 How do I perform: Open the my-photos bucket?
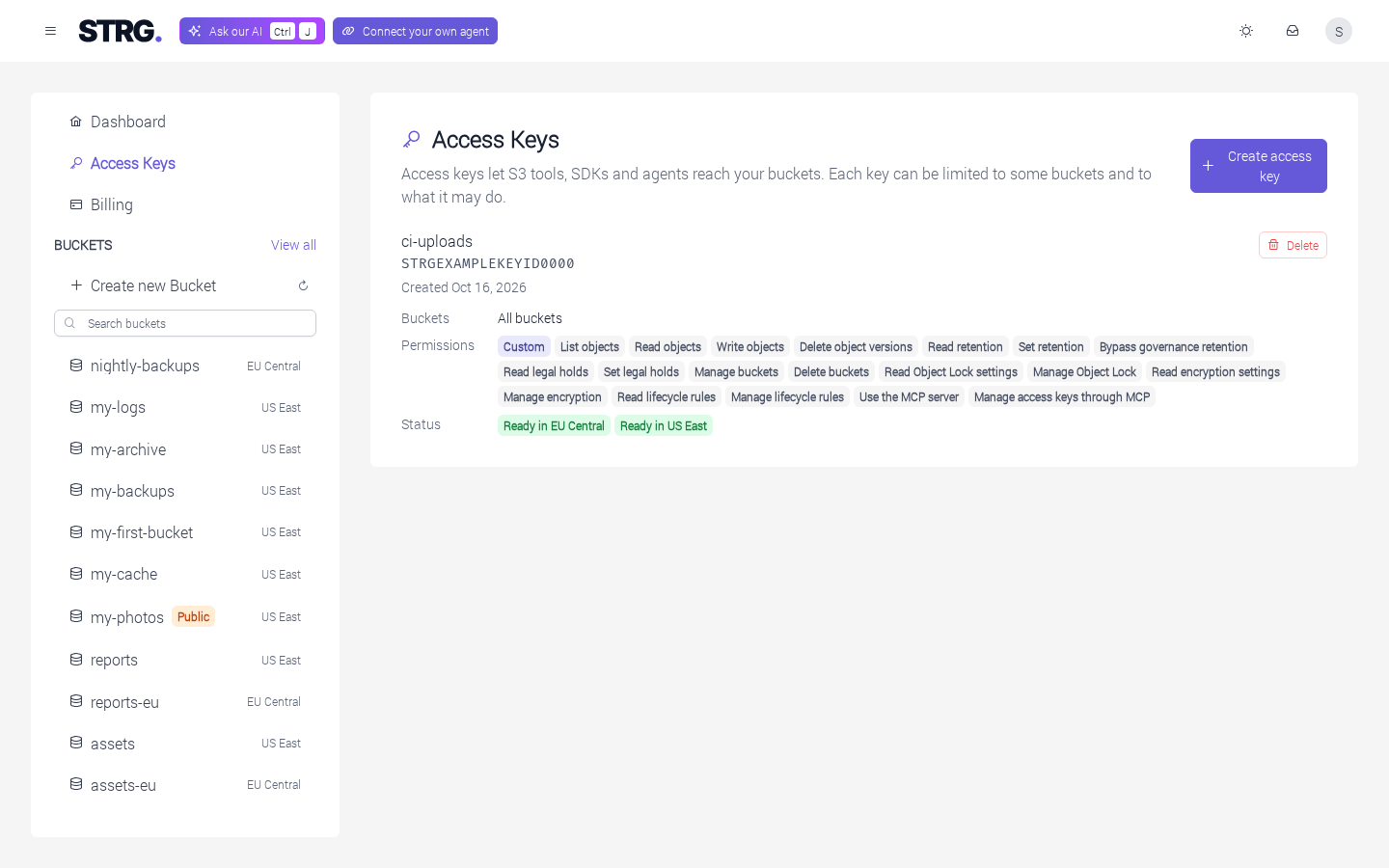click(x=185, y=616)
